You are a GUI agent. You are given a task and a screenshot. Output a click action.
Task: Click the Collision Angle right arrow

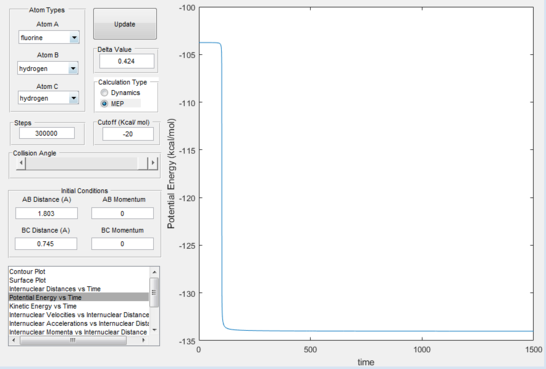point(153,163)
